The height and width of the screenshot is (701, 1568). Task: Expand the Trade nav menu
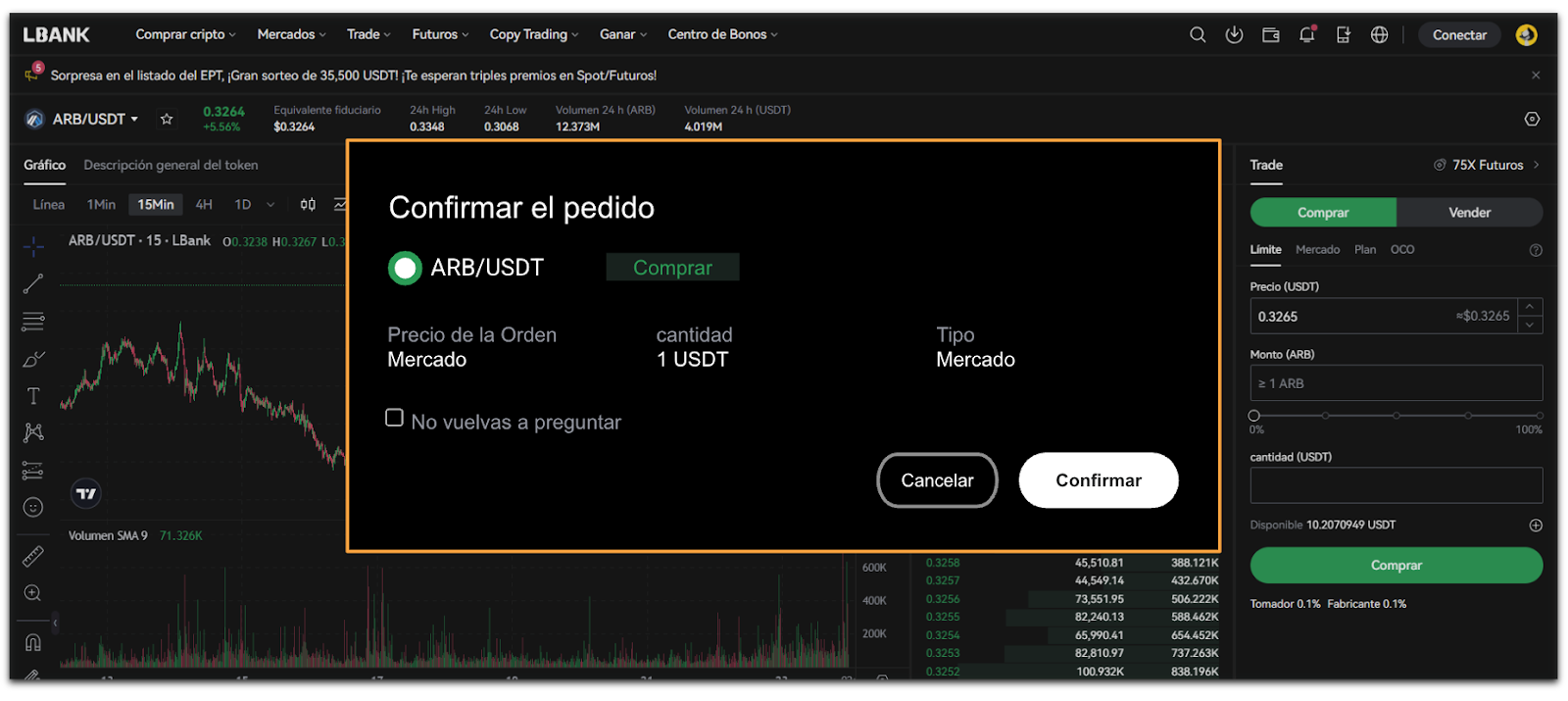(368, 34)
